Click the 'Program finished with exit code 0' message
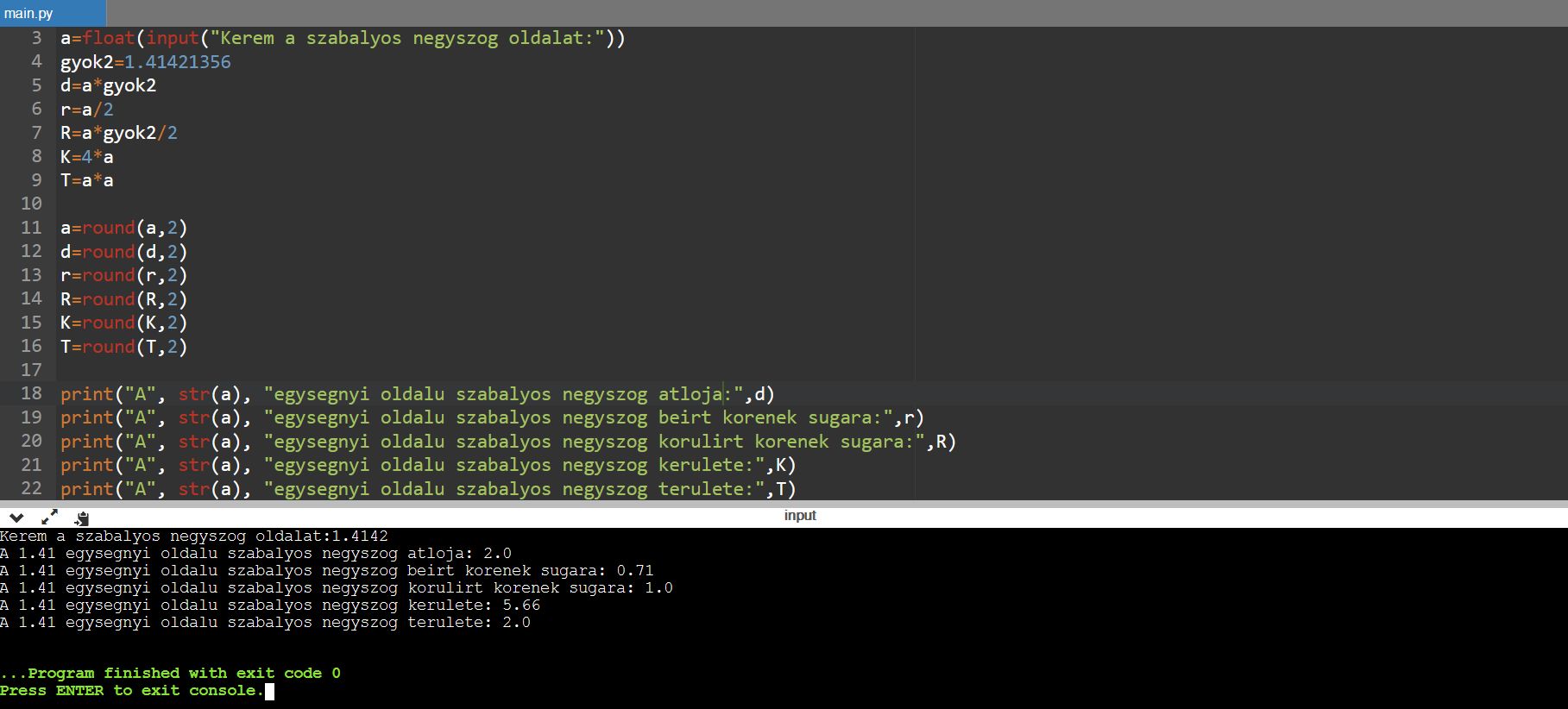 point(171,673)
